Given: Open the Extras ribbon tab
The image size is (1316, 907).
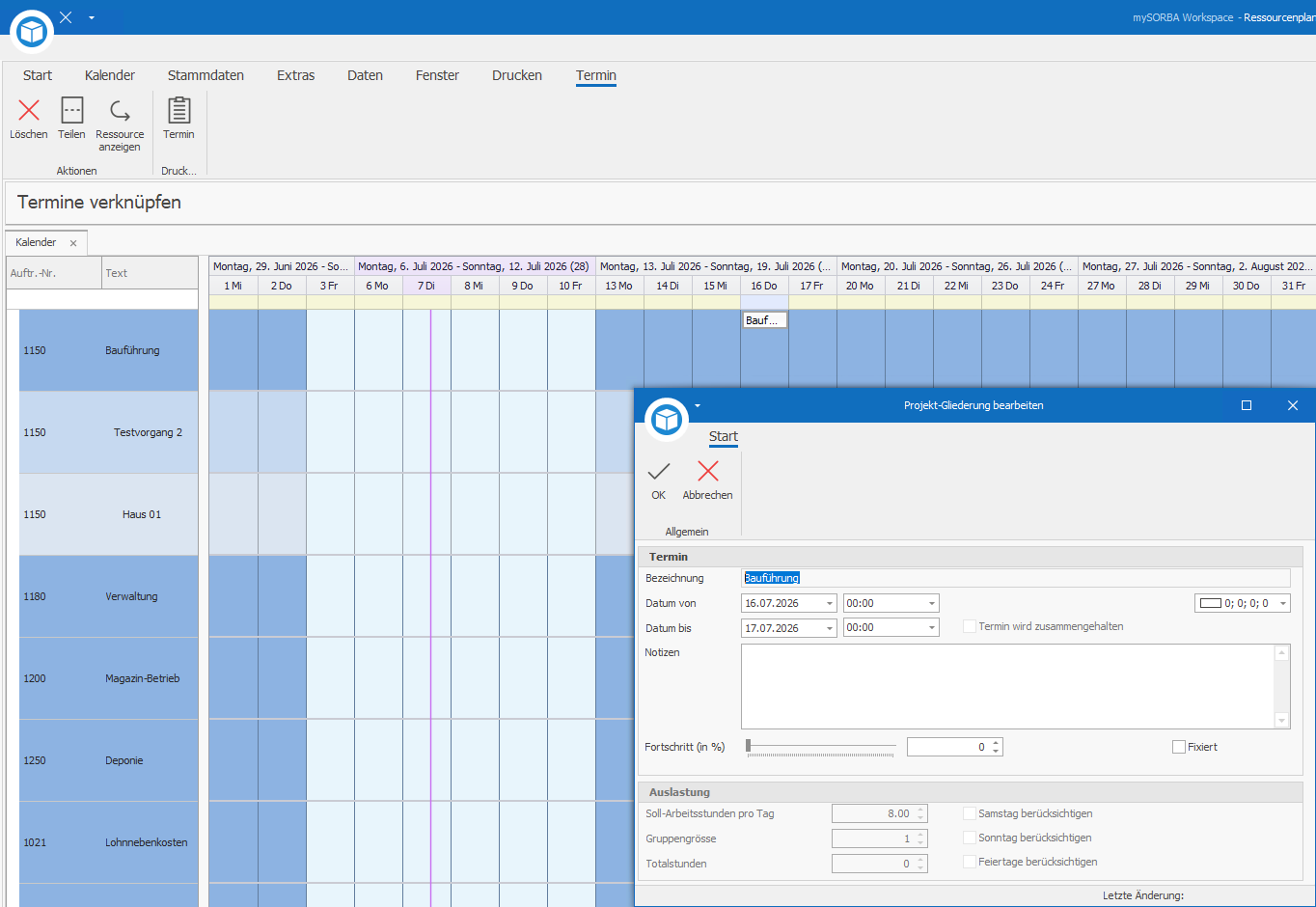Looking at the screenshot, I should point(296,75).
